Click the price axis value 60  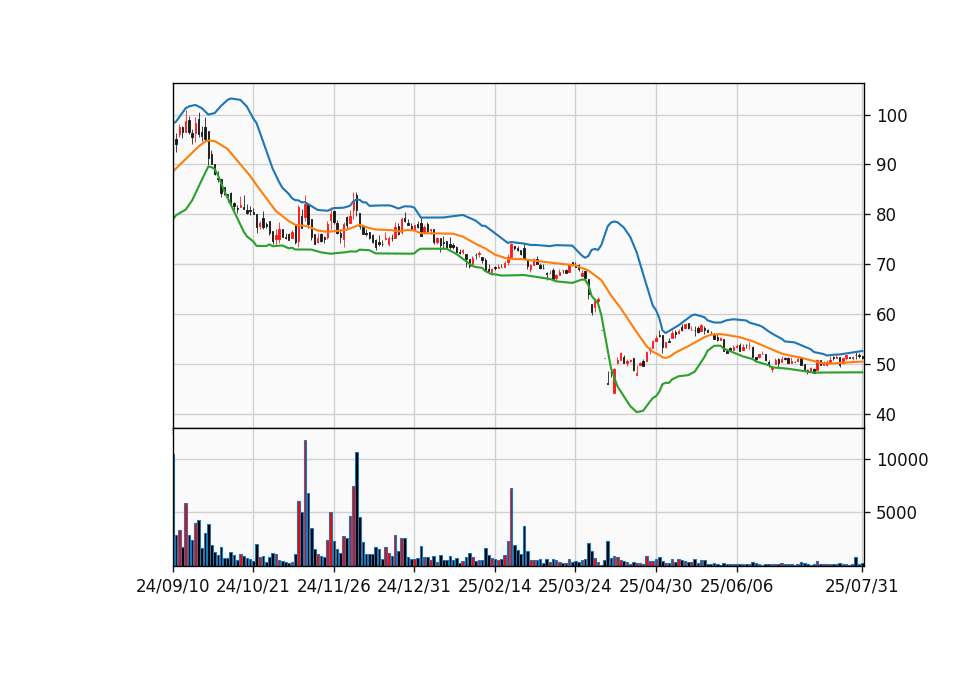tap(887, 315)
